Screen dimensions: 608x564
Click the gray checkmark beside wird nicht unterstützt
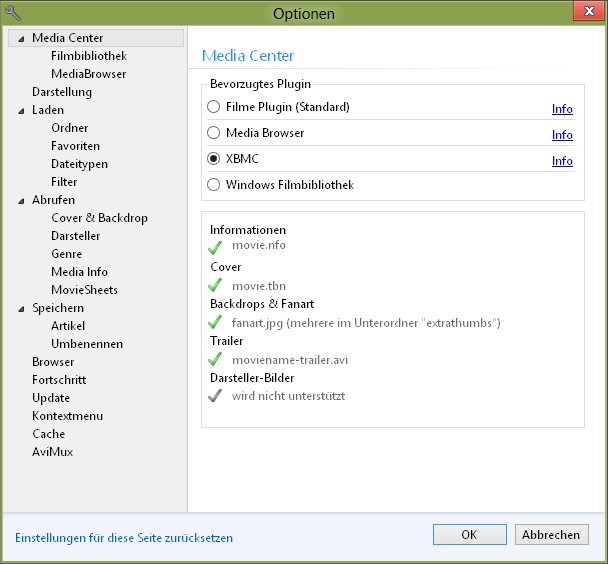tap(215, 396)
